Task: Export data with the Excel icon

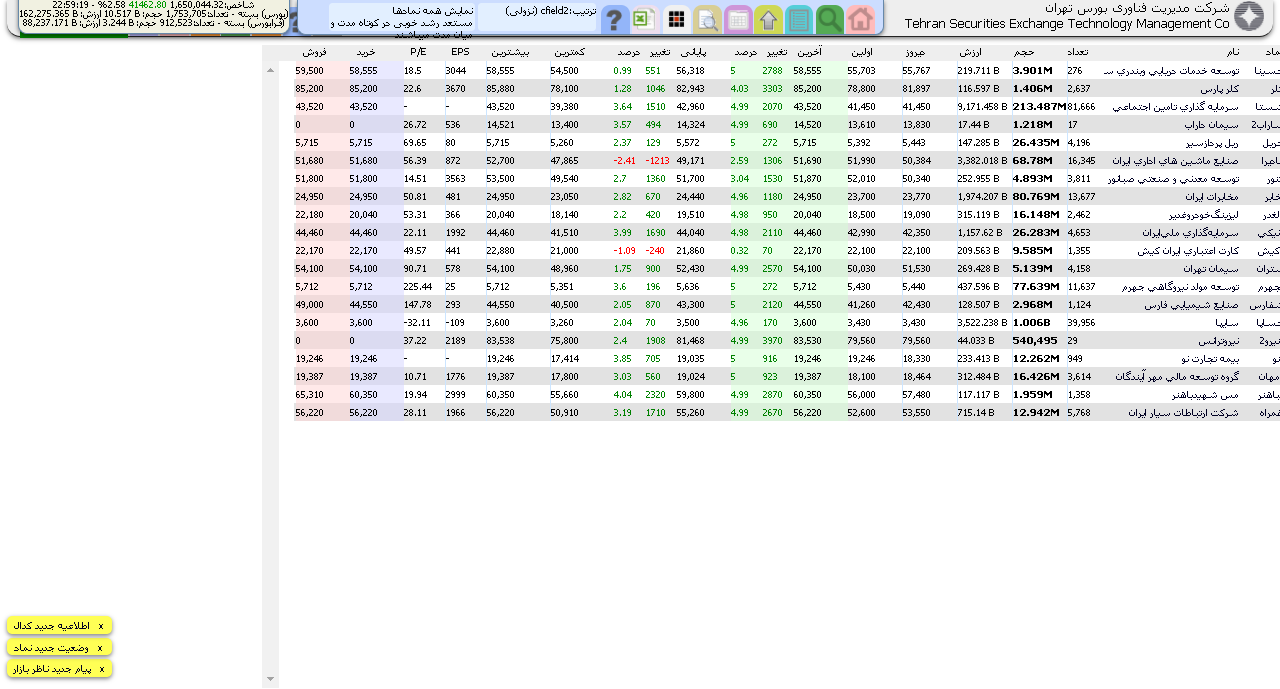Action: tap(645, 19)
